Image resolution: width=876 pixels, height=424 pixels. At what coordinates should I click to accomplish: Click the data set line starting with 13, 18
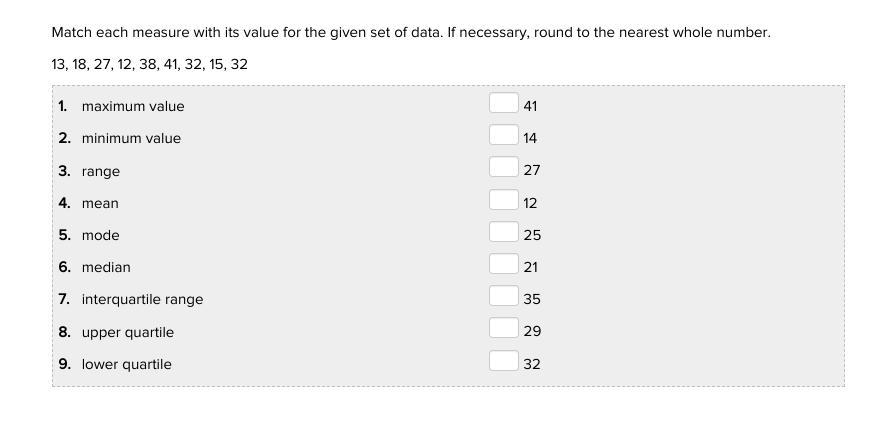tap(150, 64)
